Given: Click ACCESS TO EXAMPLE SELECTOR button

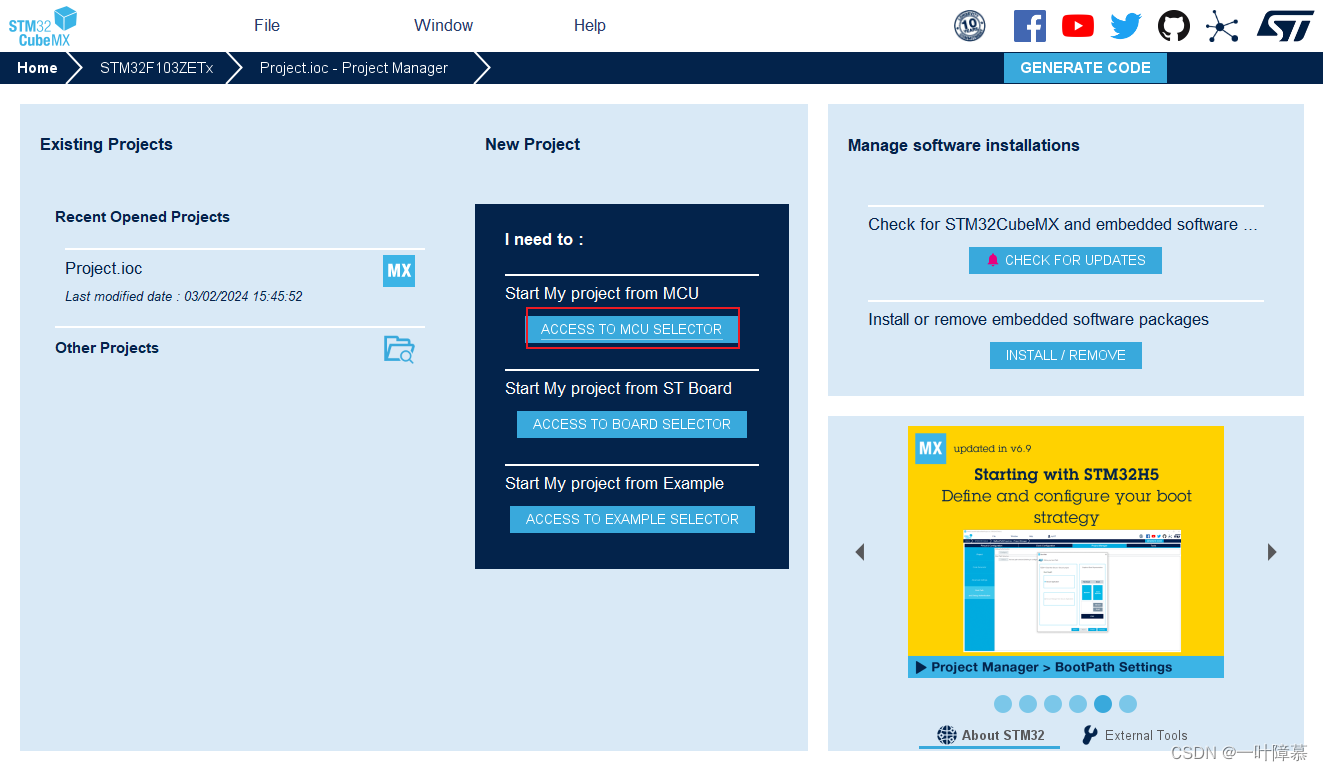Looking at the screenshot, I should (x=632, y=519).
